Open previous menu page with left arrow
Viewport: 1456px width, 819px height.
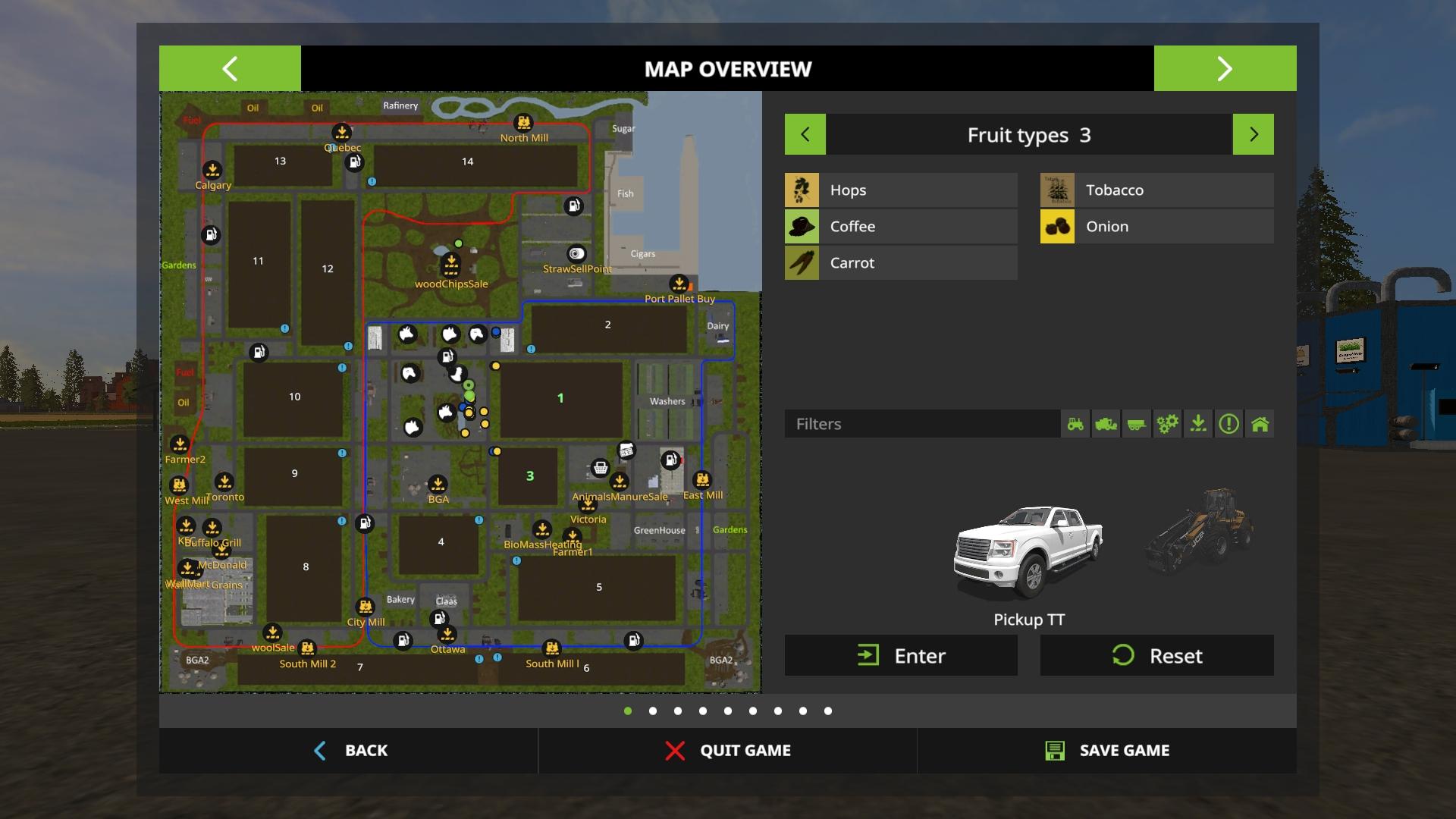pyautogui.click(x=230, y=68)
